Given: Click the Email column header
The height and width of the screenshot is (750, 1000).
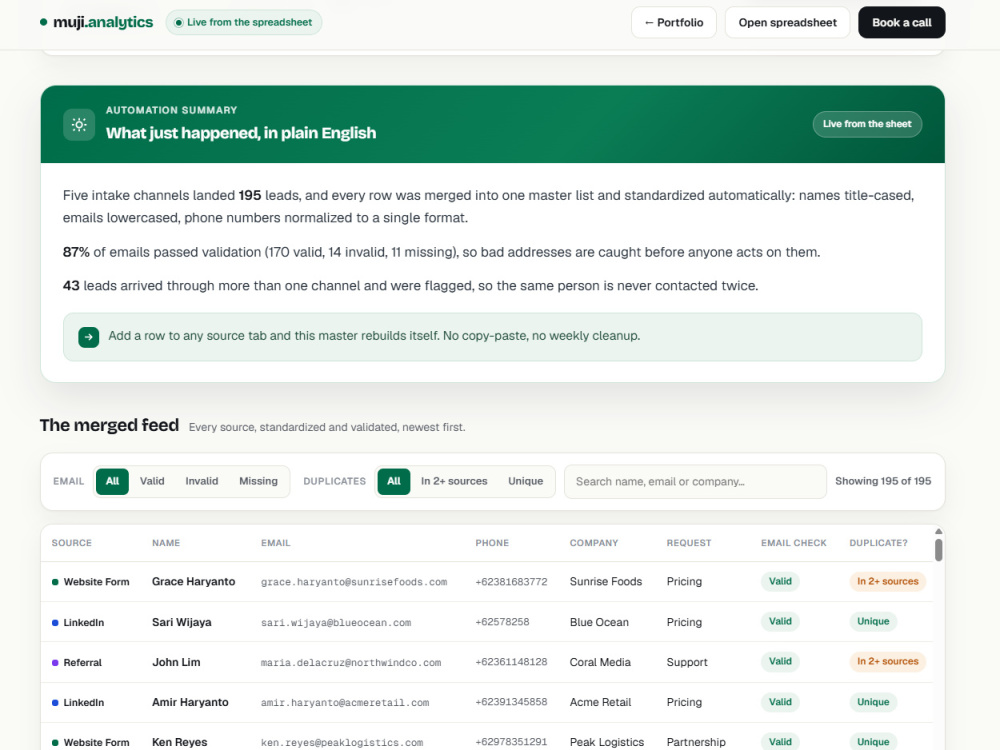Looking at the screenshot, I should pyautogui.click(x=276, y=543).
